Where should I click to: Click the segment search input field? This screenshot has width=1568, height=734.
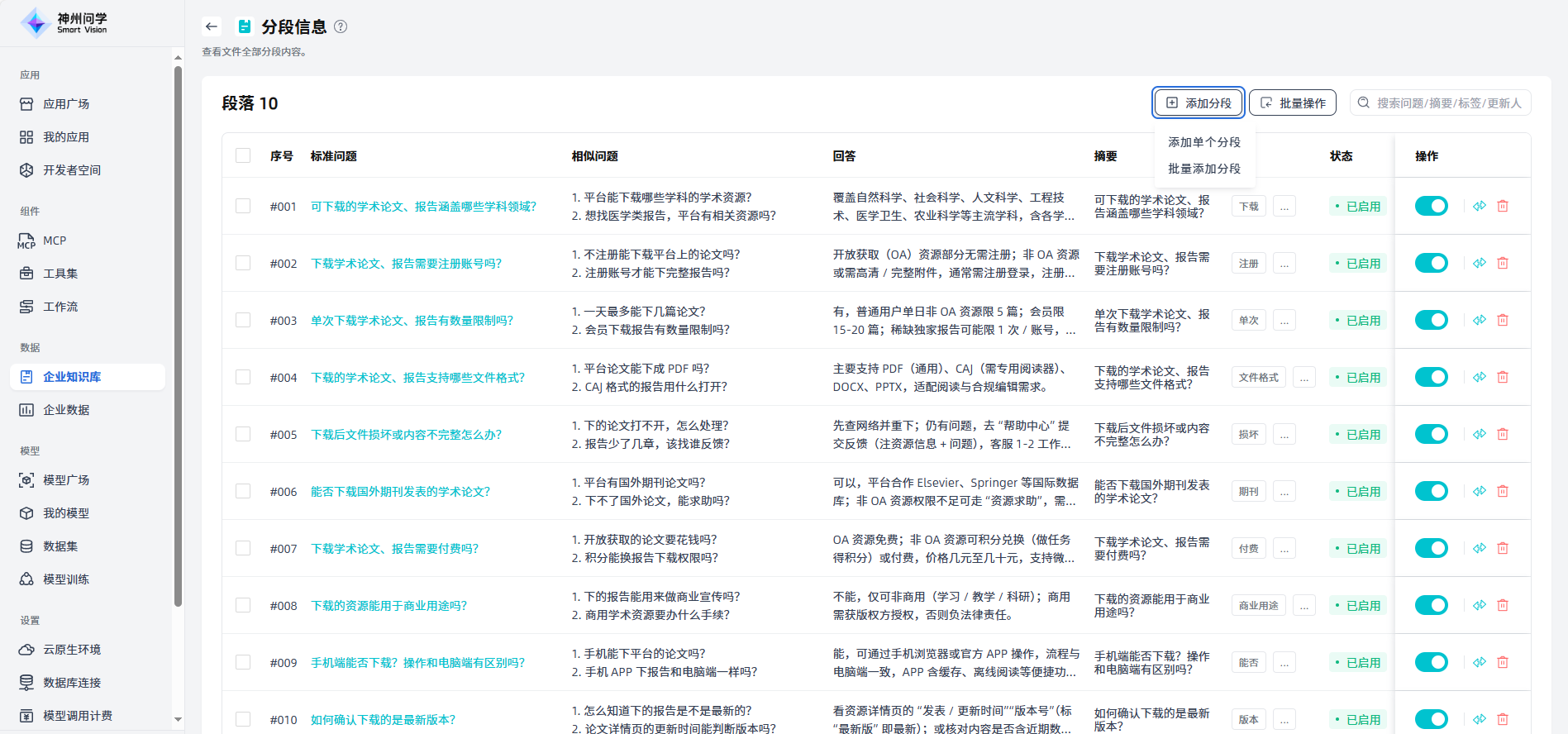[1448, 103]
